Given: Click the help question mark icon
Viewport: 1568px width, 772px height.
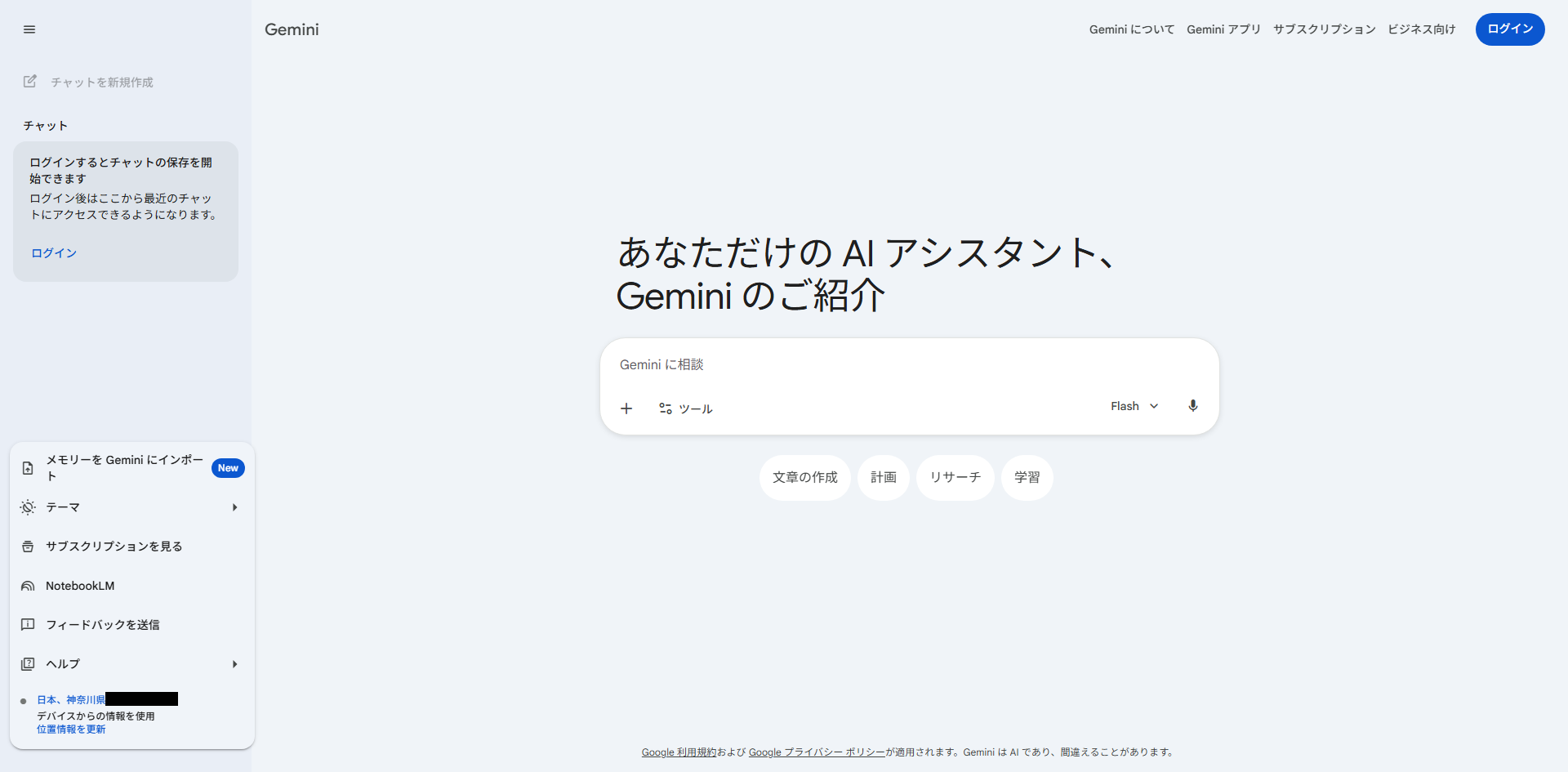Looking at the screenshot, I should click(x=28, y=664).
